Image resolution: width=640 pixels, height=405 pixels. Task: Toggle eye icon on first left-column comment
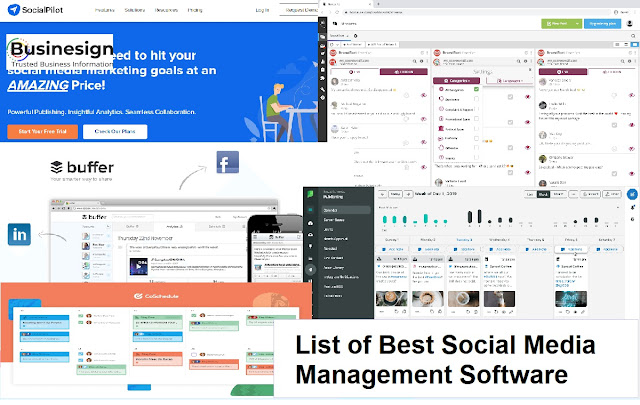point(424,95)
